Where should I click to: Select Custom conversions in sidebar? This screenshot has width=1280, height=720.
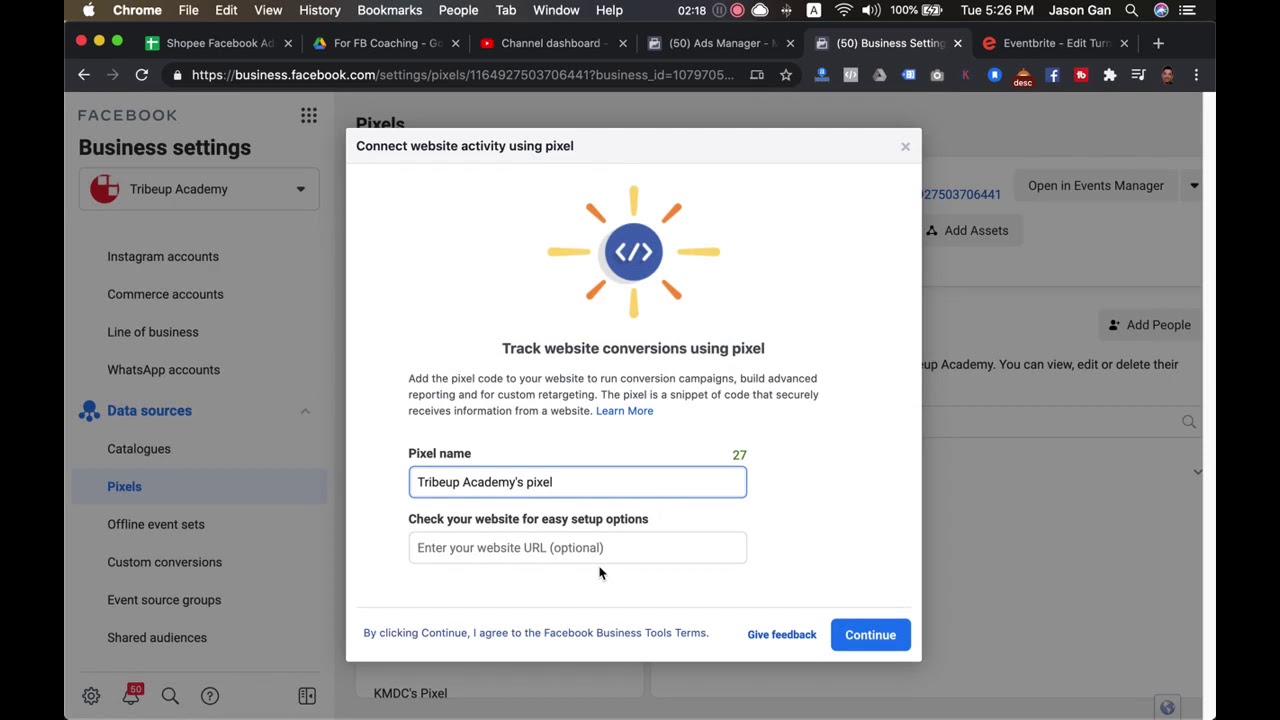[165, 562]
